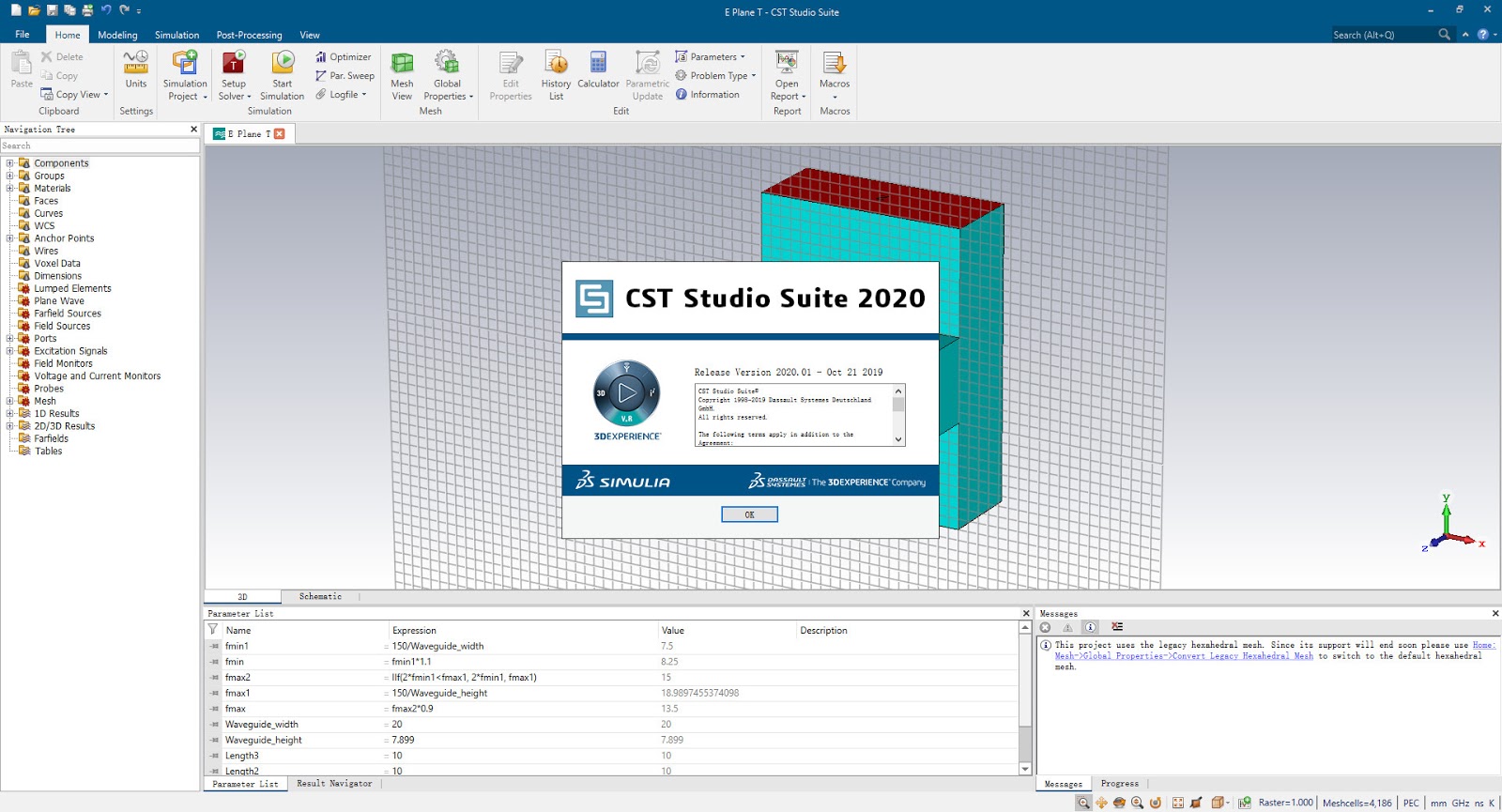Viewport: 1502px width, 812px height.
Task: Expand the 2D/3D Results tree node
Action: coord(9,426)
